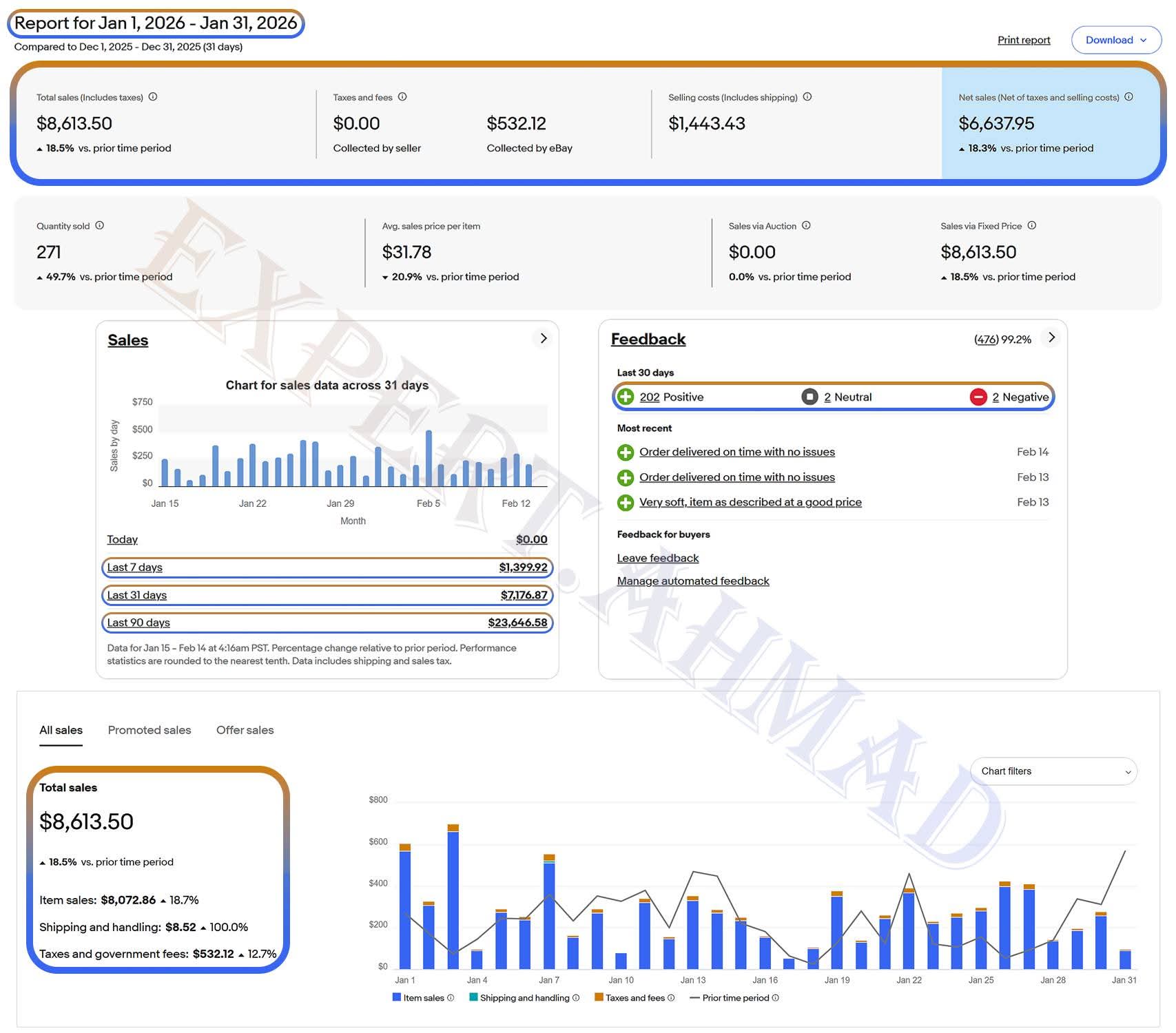
Task: Open the Download dropdown button
Action: pos(1115,40)
